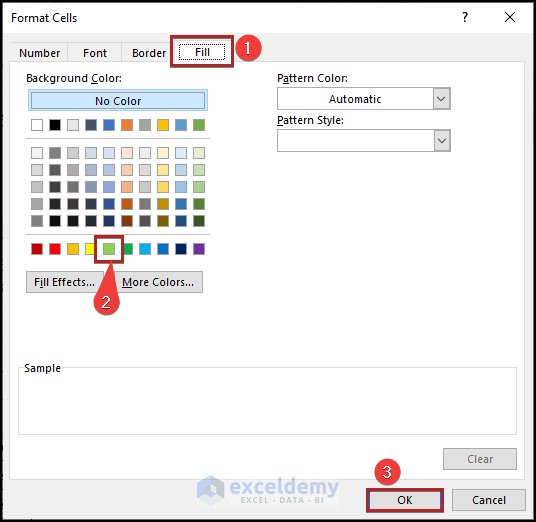Choose lightest green tint in last column
Image resolution: width=536 pixels, height=522 pixels.
pos(199,153)
